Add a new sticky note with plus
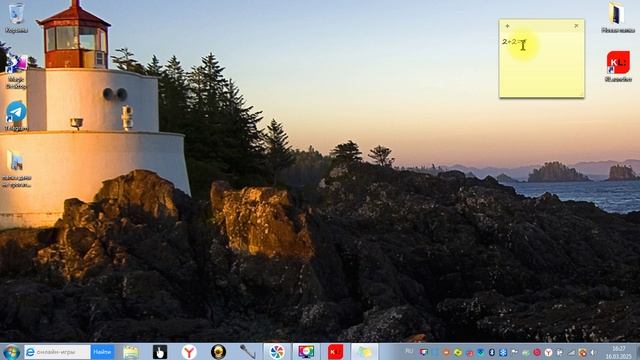Image resolution: width=640 pixels, height=360 pixels. click(507, 26)
